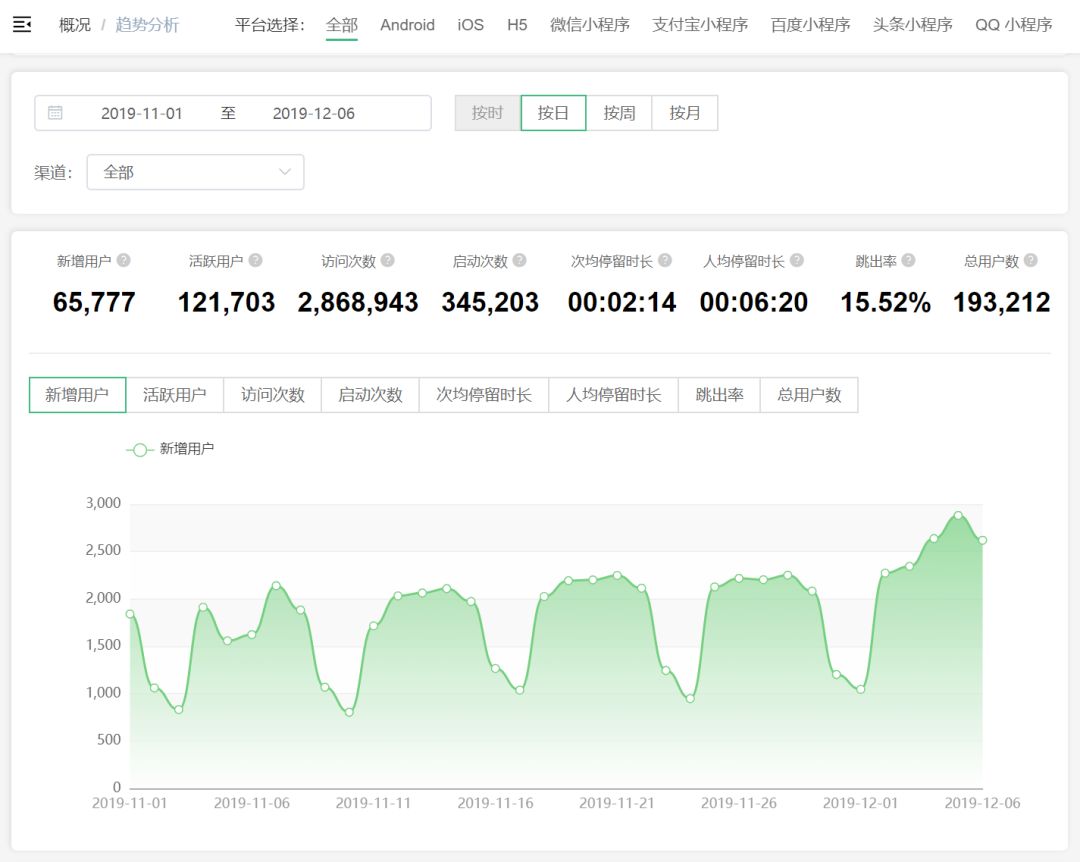1080x862 pixels.
Task: Open the calendar icon in date range
Action: pyautogui.click(x=55, y=112)
